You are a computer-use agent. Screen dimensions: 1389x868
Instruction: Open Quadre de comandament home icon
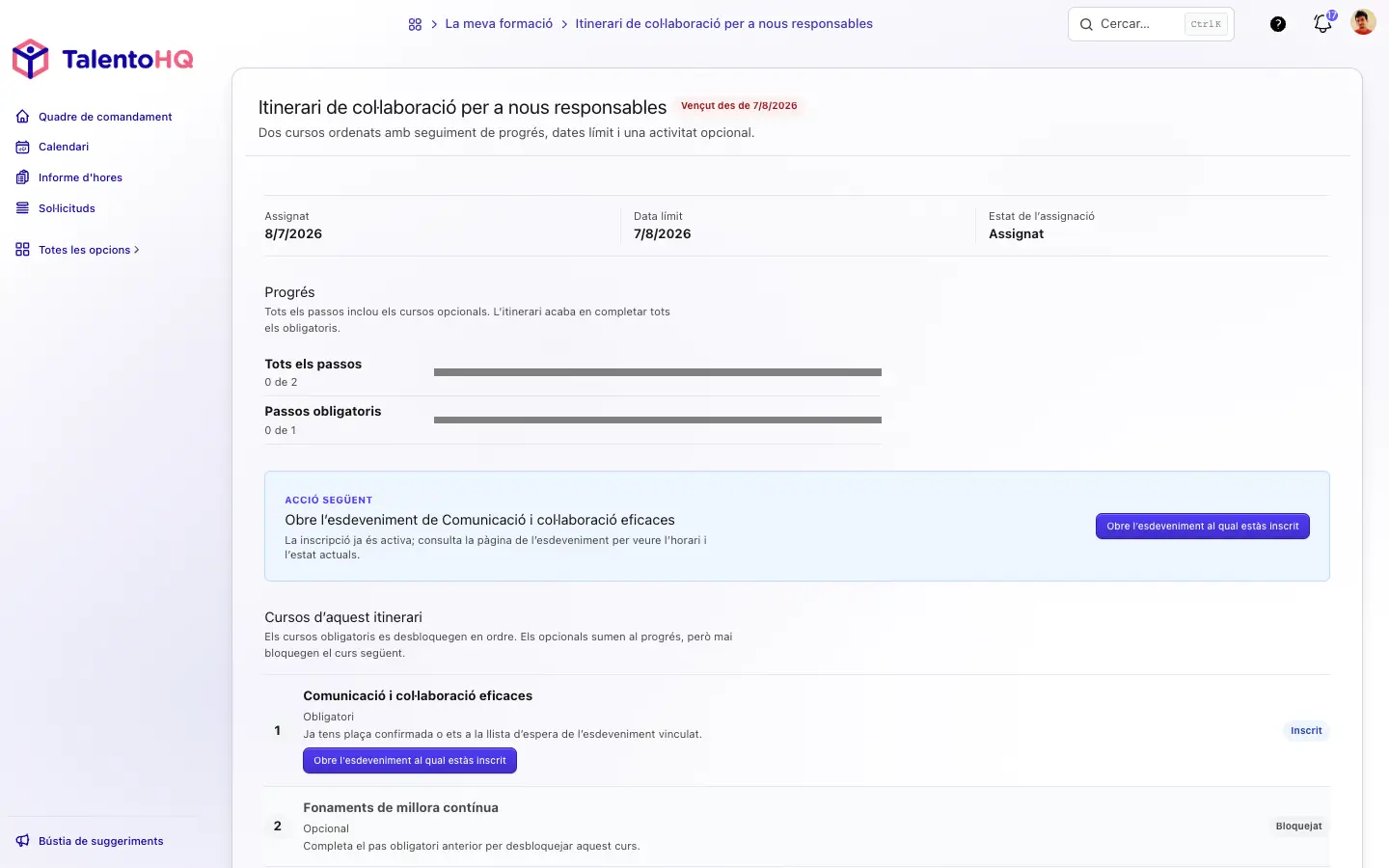(22, 117)
